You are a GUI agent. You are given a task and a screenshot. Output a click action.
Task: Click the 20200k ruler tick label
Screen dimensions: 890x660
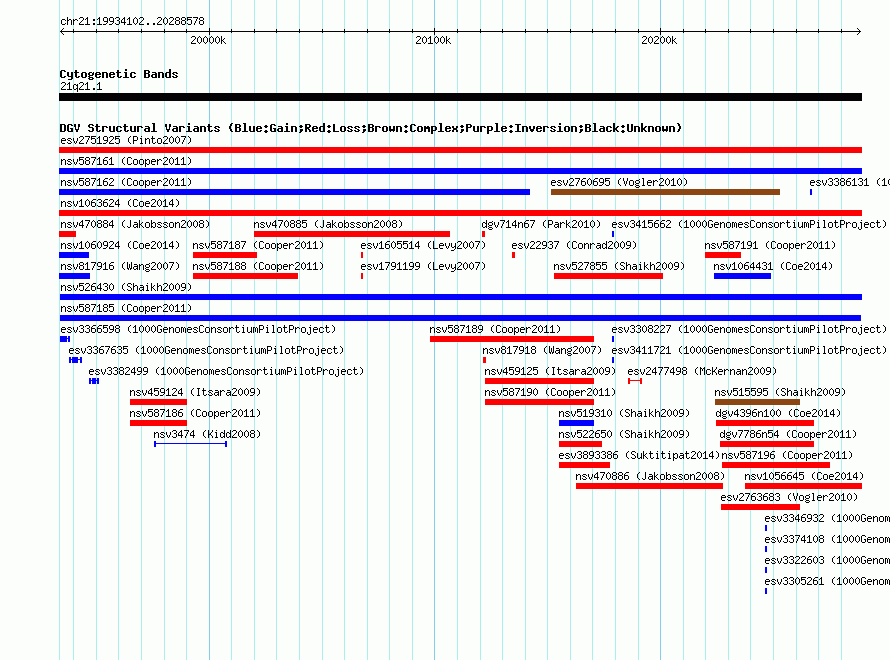coord(659,40)
